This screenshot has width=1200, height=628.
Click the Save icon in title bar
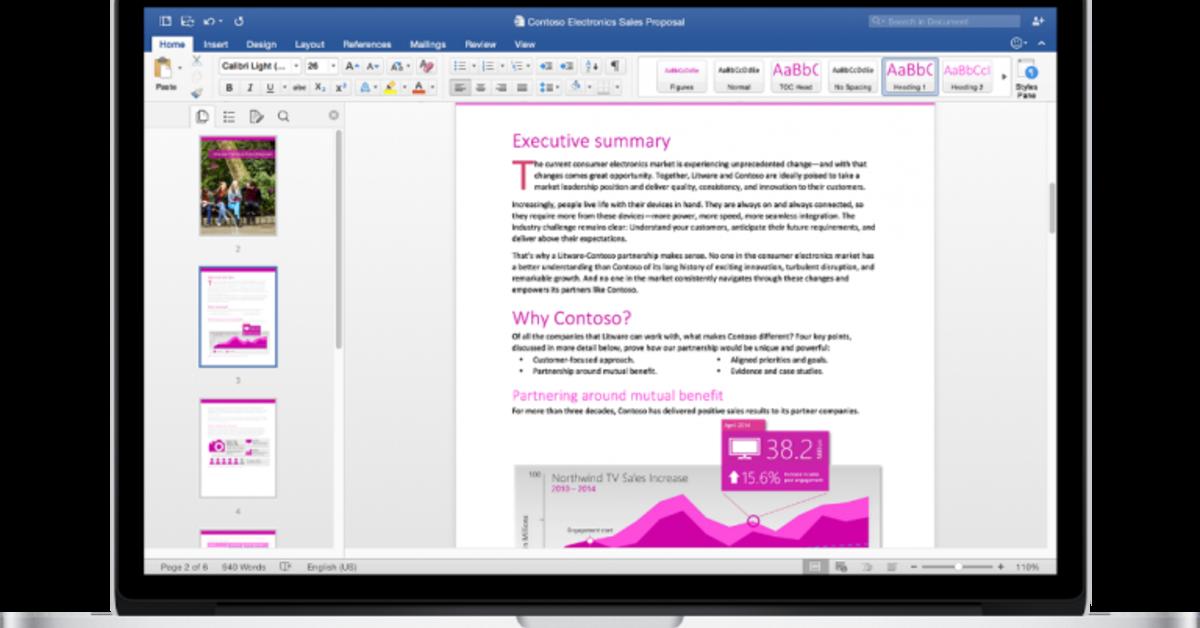(x=188, y=19)
